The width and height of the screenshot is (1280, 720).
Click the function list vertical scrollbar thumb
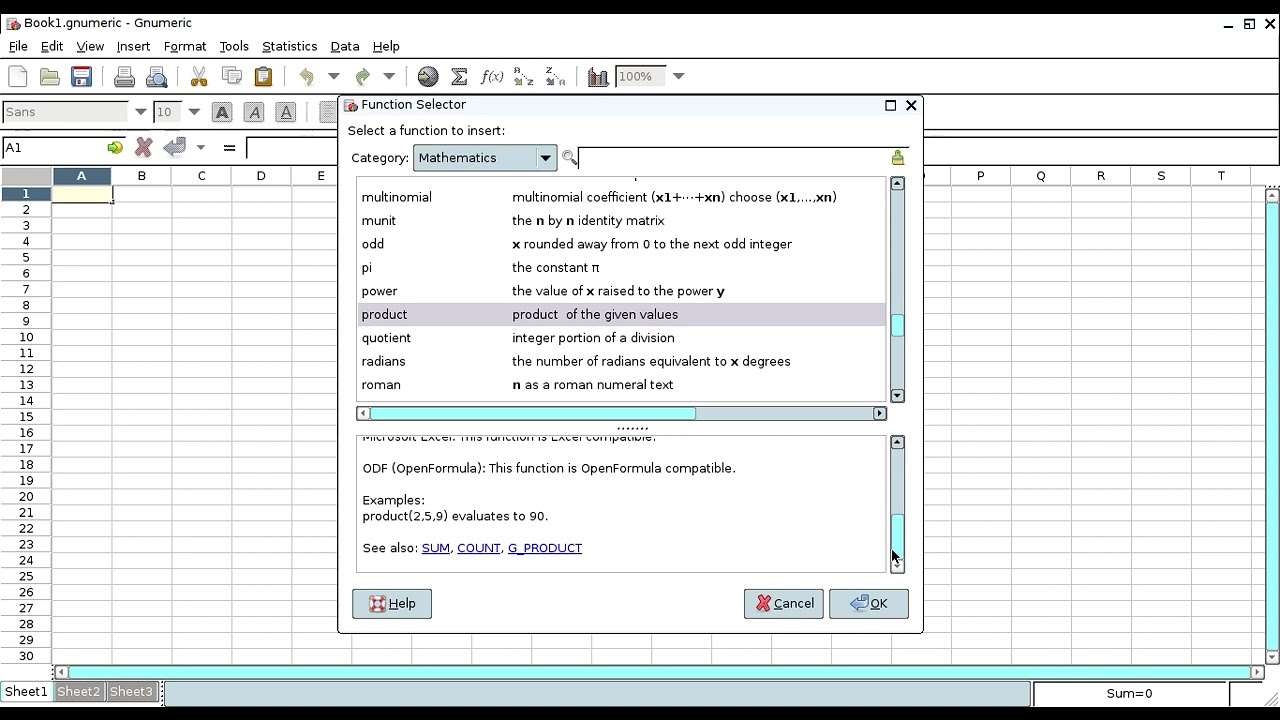(897, 325)
